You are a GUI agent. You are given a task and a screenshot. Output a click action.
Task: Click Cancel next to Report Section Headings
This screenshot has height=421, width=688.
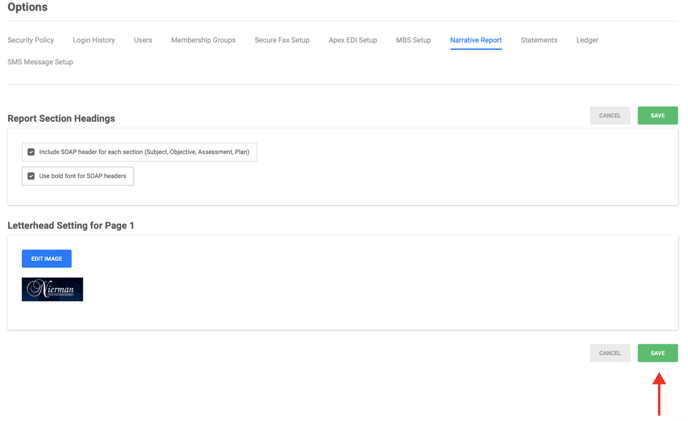pyautogui.click(x=610, y=115)
